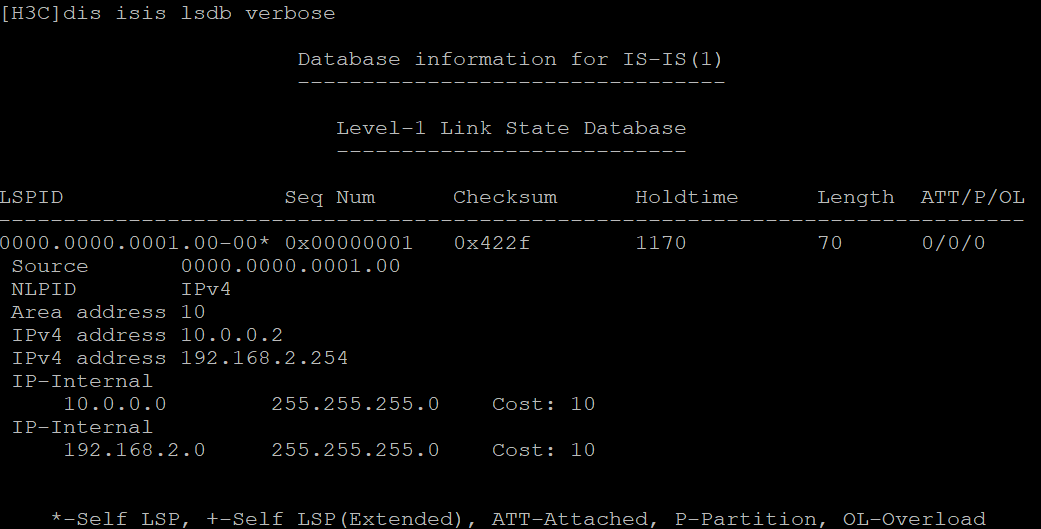
Task: Click the LSPID column header
Action: [x=32, y=197]
